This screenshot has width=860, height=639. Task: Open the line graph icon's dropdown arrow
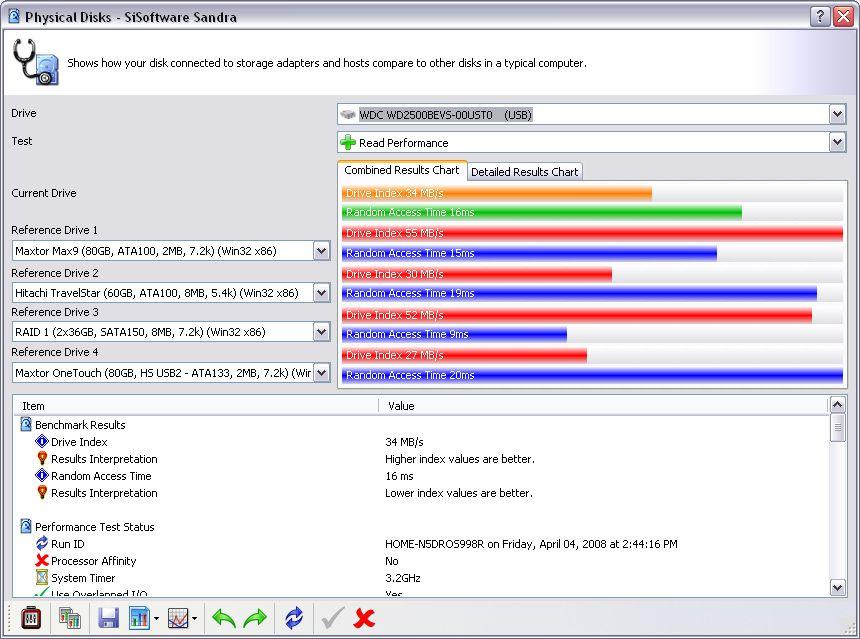(195, 619)
